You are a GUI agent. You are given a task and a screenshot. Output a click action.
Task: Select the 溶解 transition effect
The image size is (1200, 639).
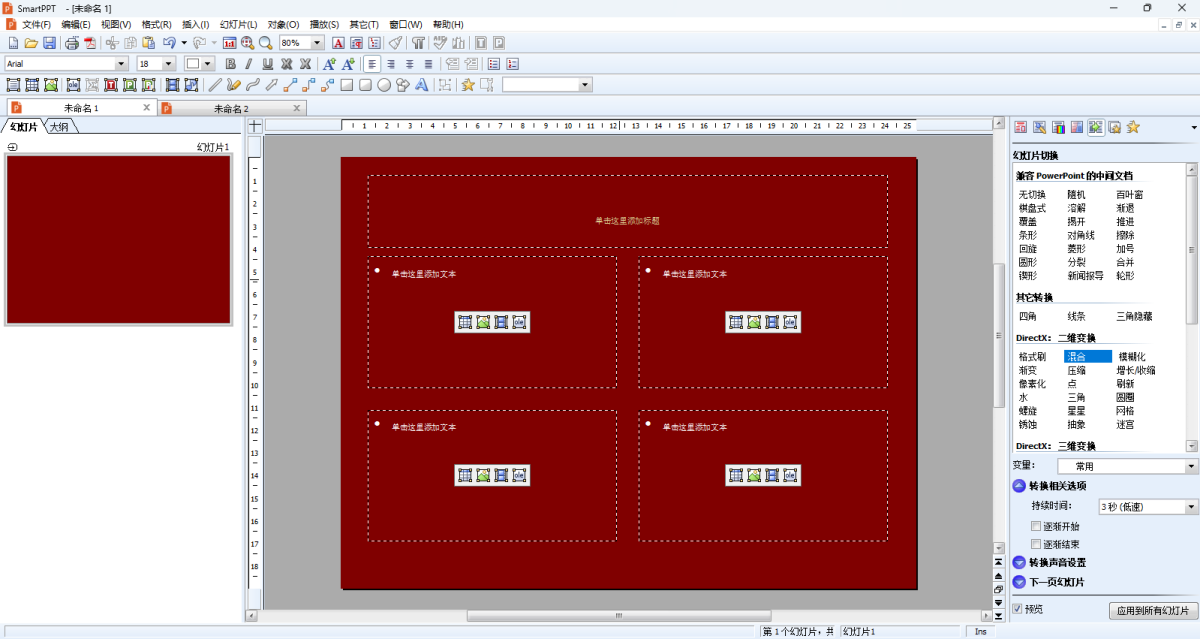[x=1076, y=208]
